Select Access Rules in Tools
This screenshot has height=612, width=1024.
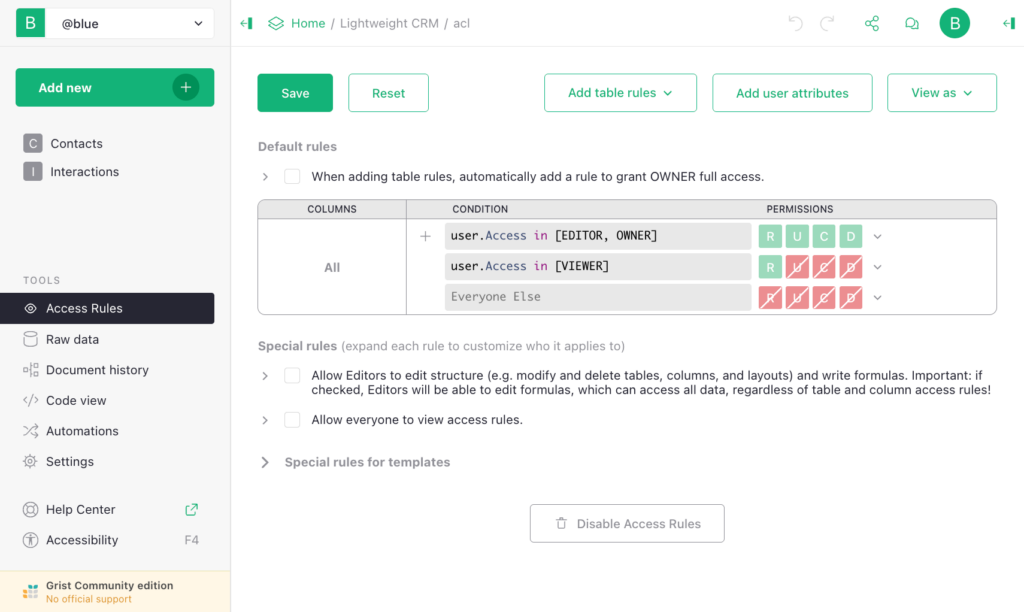coord(107,308)
